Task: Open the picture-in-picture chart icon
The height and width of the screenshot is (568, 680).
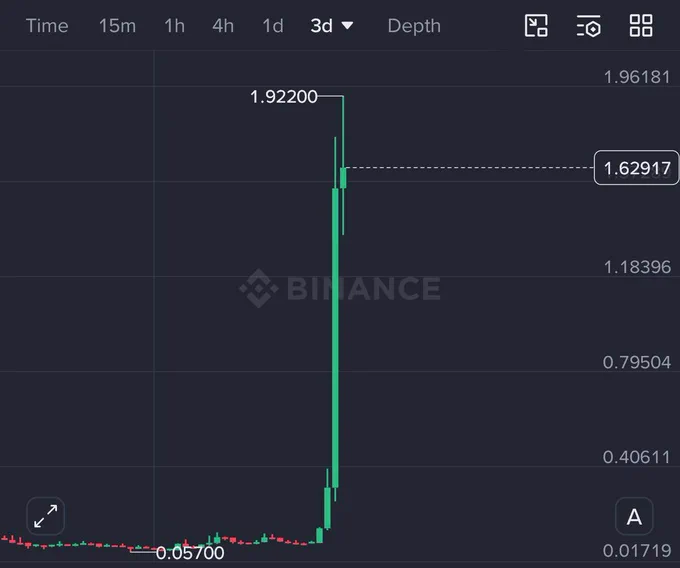Action: 536,26
